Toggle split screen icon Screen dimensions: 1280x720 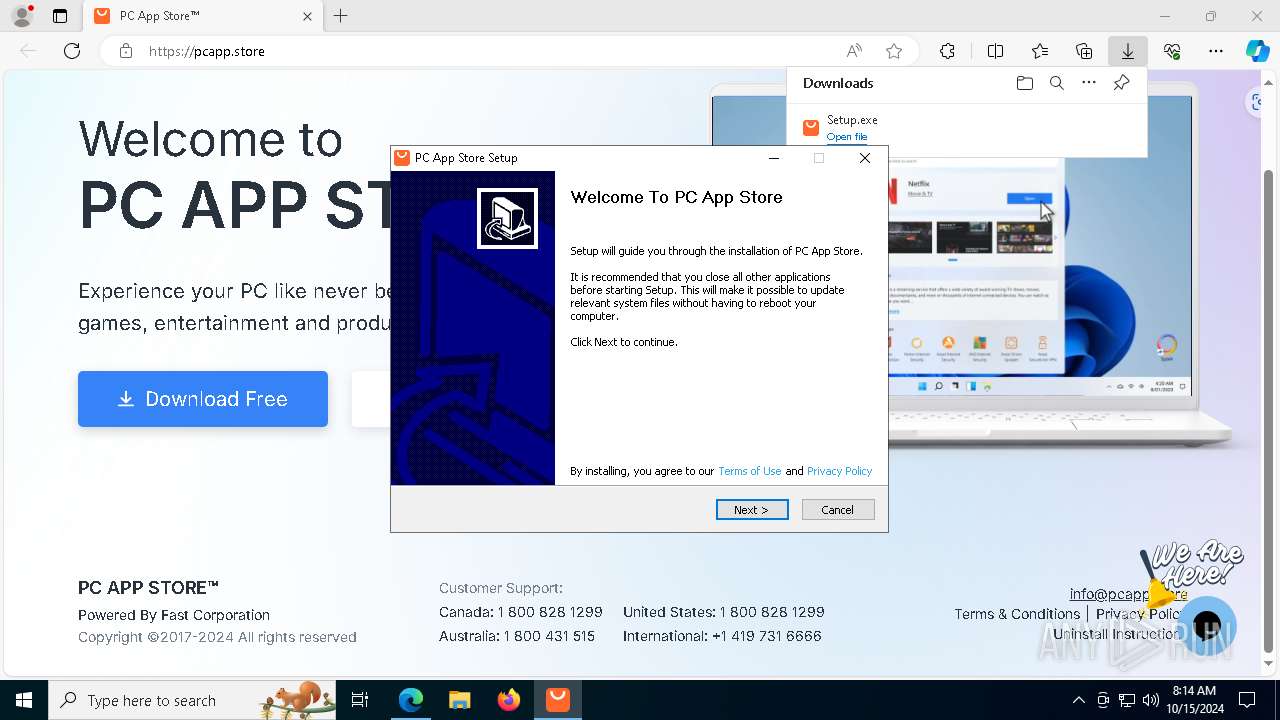pos(995,51)
